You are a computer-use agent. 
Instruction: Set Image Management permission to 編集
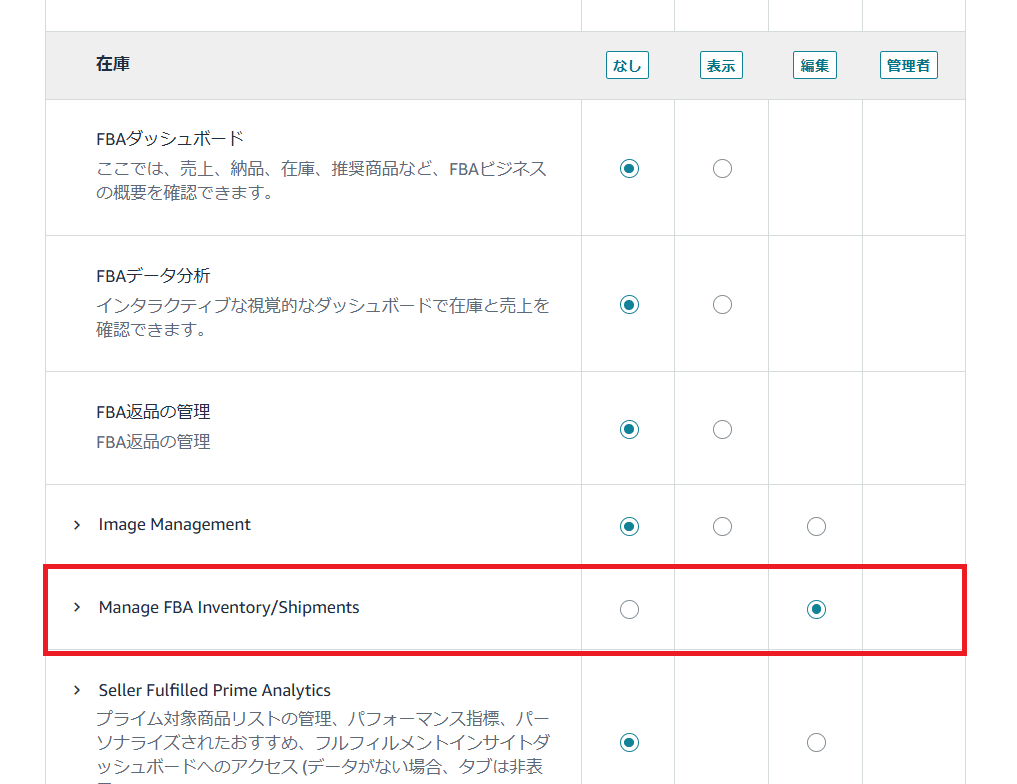point(816,526)
